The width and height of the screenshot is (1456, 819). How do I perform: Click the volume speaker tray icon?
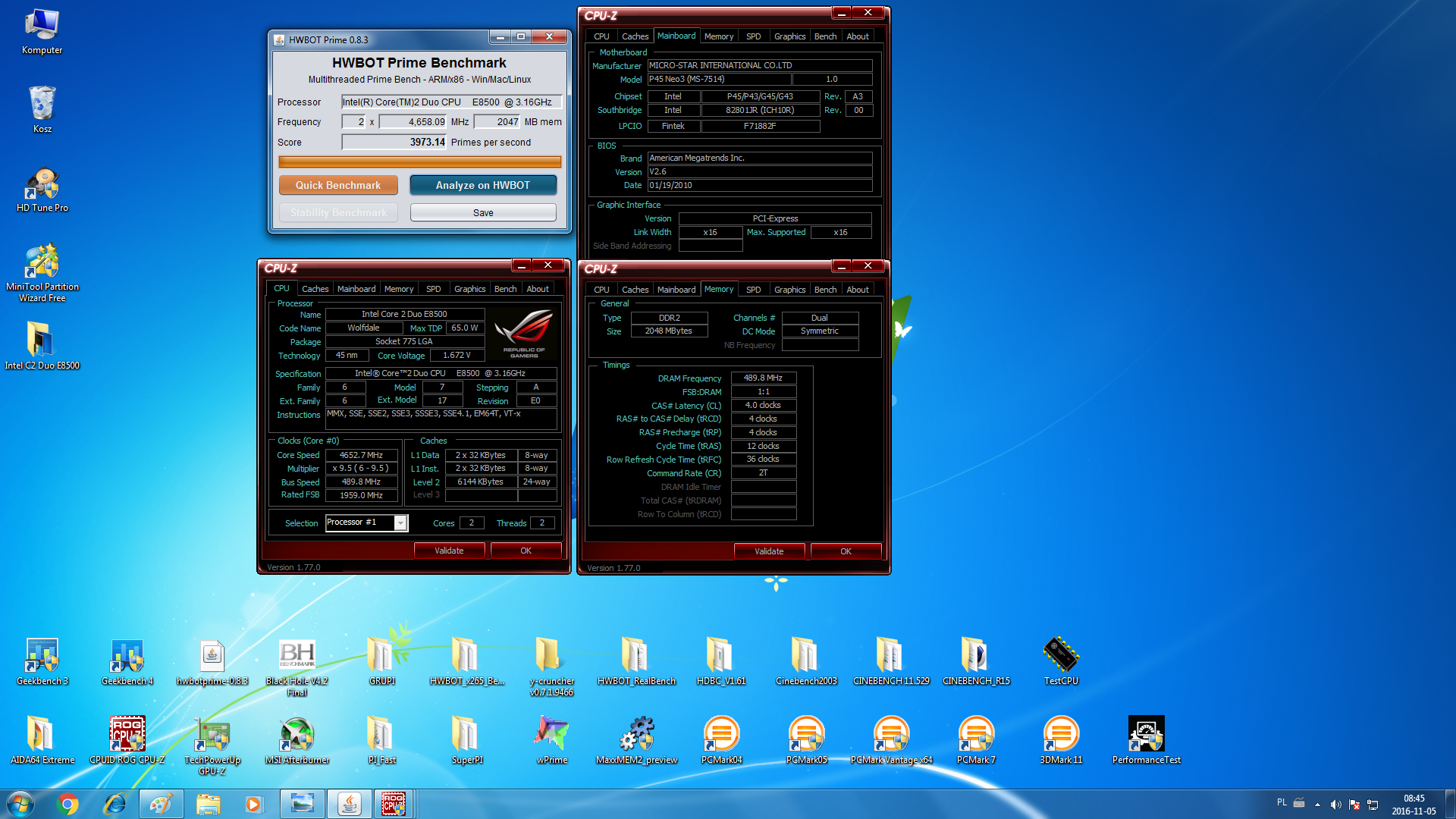tap(1335, 805)
